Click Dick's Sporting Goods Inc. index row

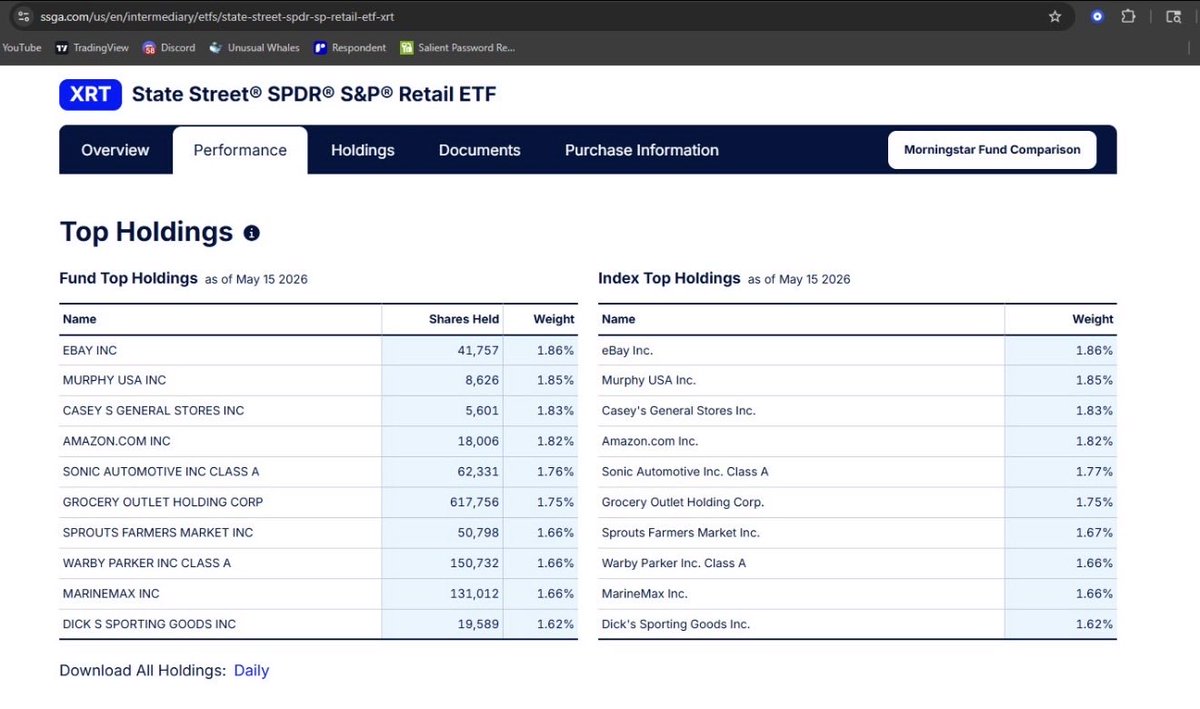[x=857, y=624]
